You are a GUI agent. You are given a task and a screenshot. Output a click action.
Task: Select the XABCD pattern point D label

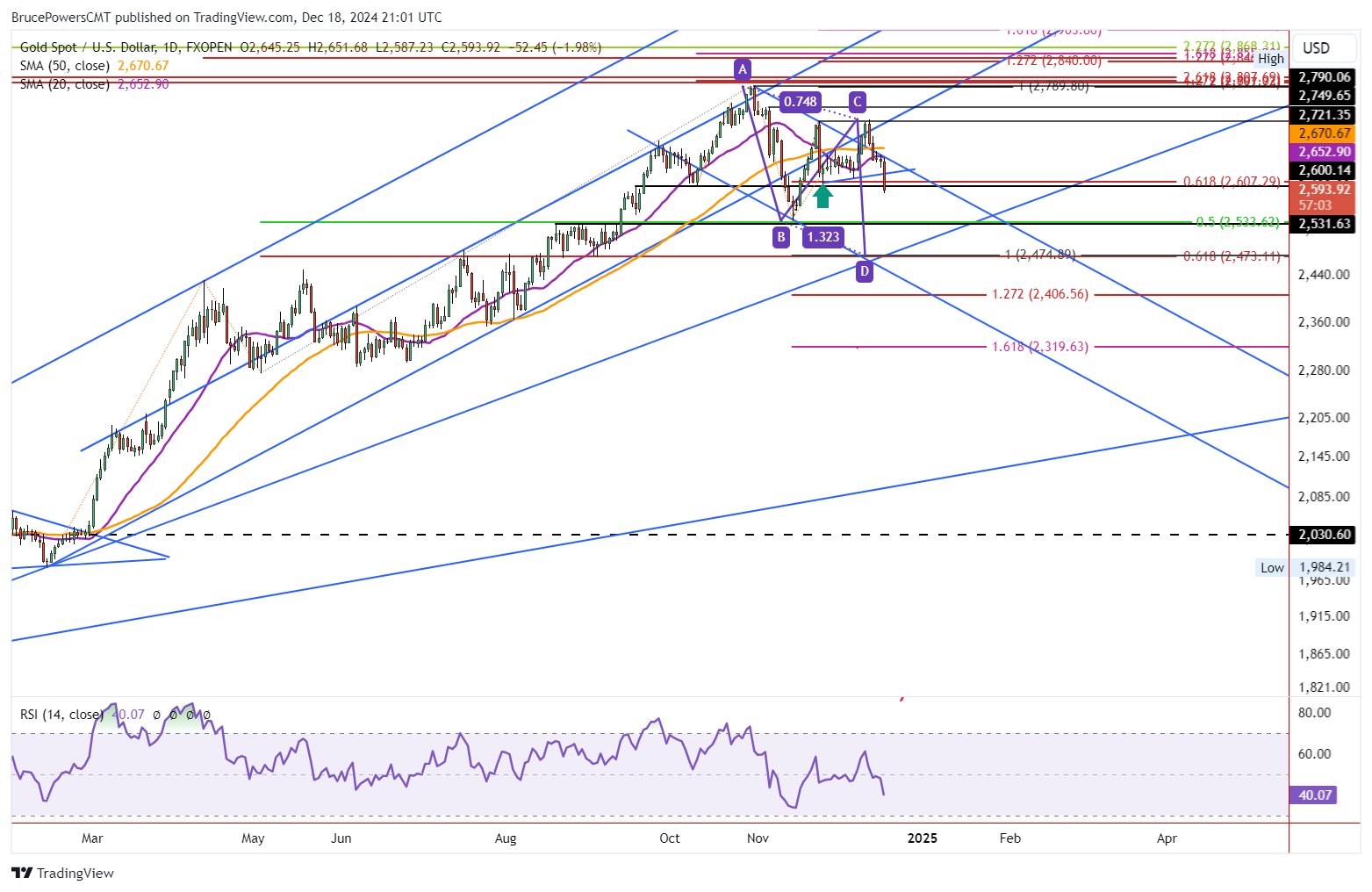pyautogui.click(x=865, y=271)
